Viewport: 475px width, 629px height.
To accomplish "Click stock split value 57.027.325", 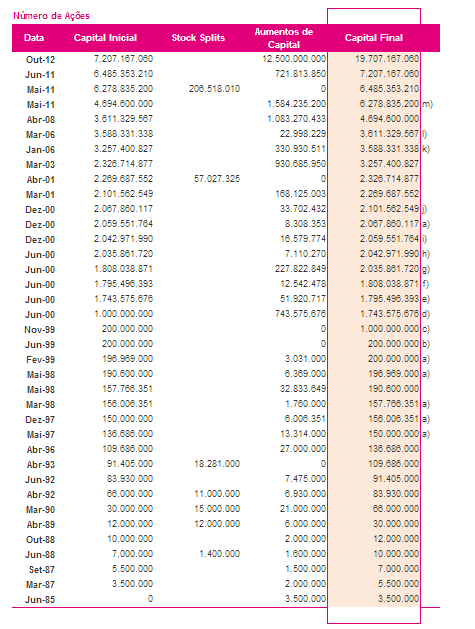I will coord(217,179).
